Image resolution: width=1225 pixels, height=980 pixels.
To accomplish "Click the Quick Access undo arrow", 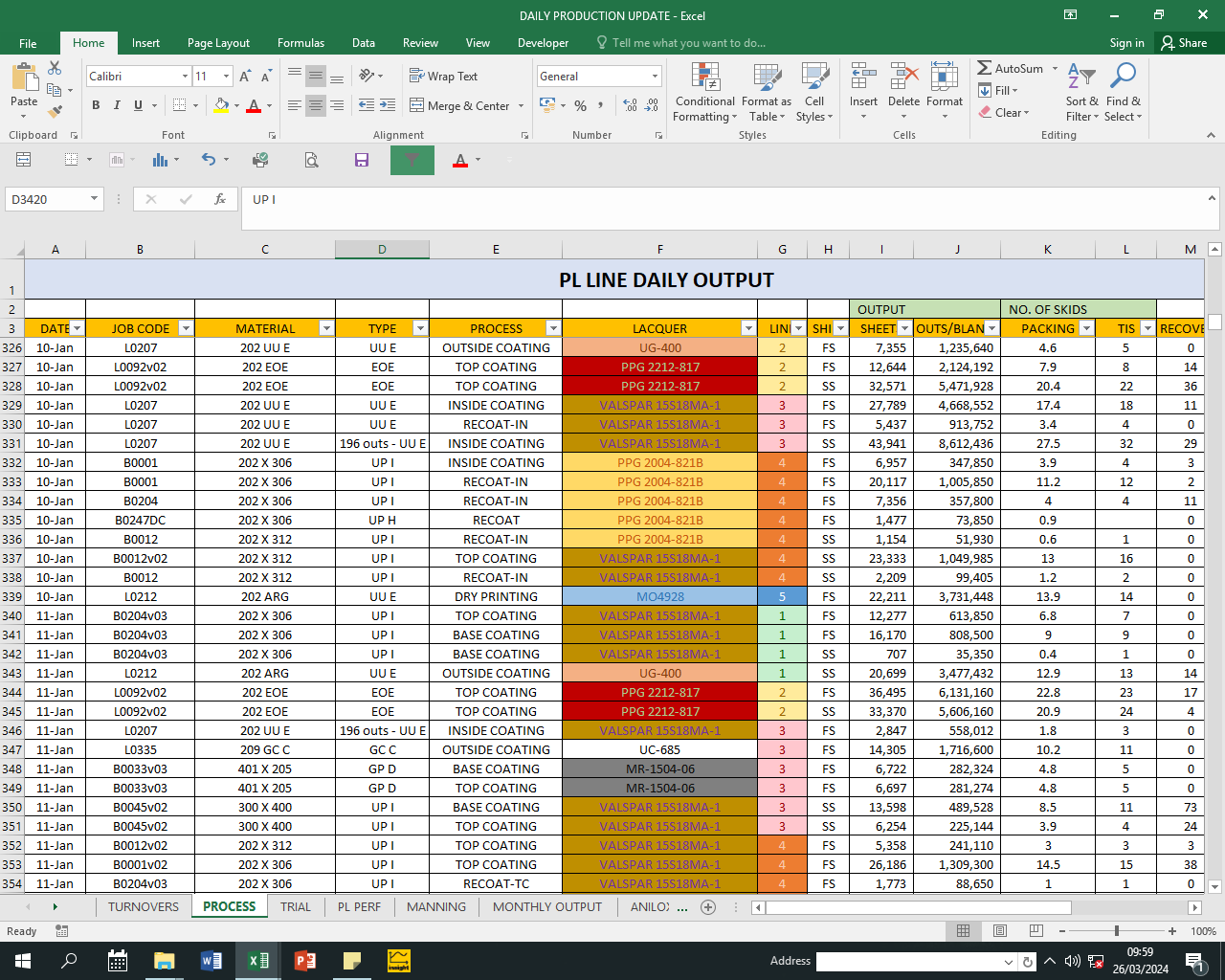I will pos(209,160).
